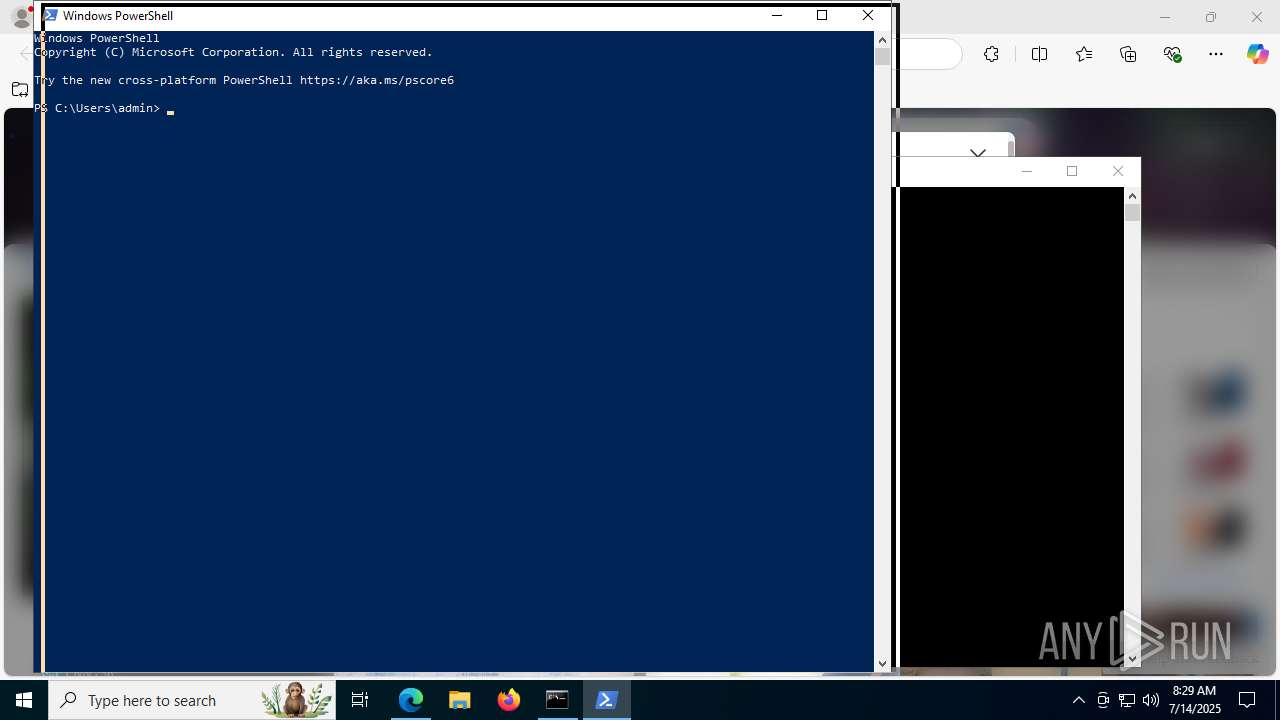
Task: Minimize the Edge browser window
Action: (1165, 17)
